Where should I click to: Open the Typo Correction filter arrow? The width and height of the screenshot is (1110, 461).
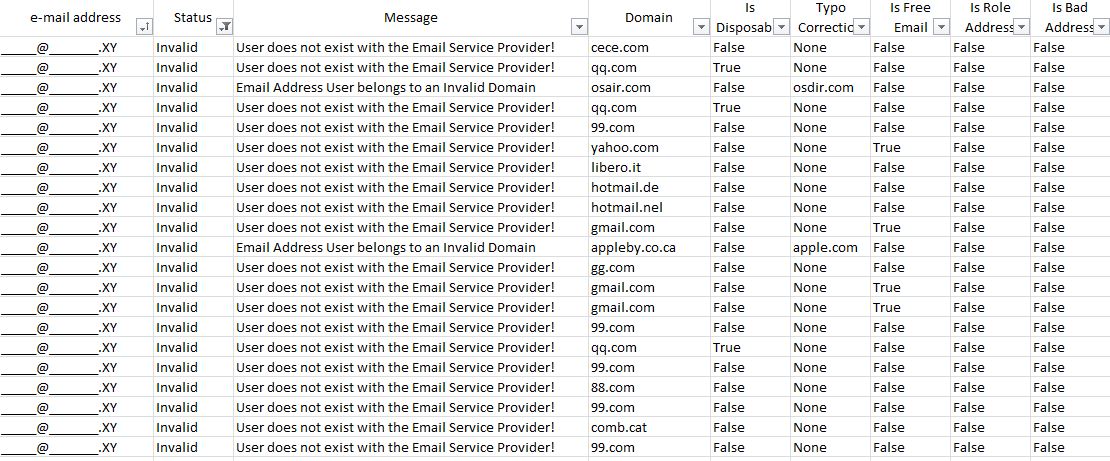pyautogui.click(x=862, y=27)
